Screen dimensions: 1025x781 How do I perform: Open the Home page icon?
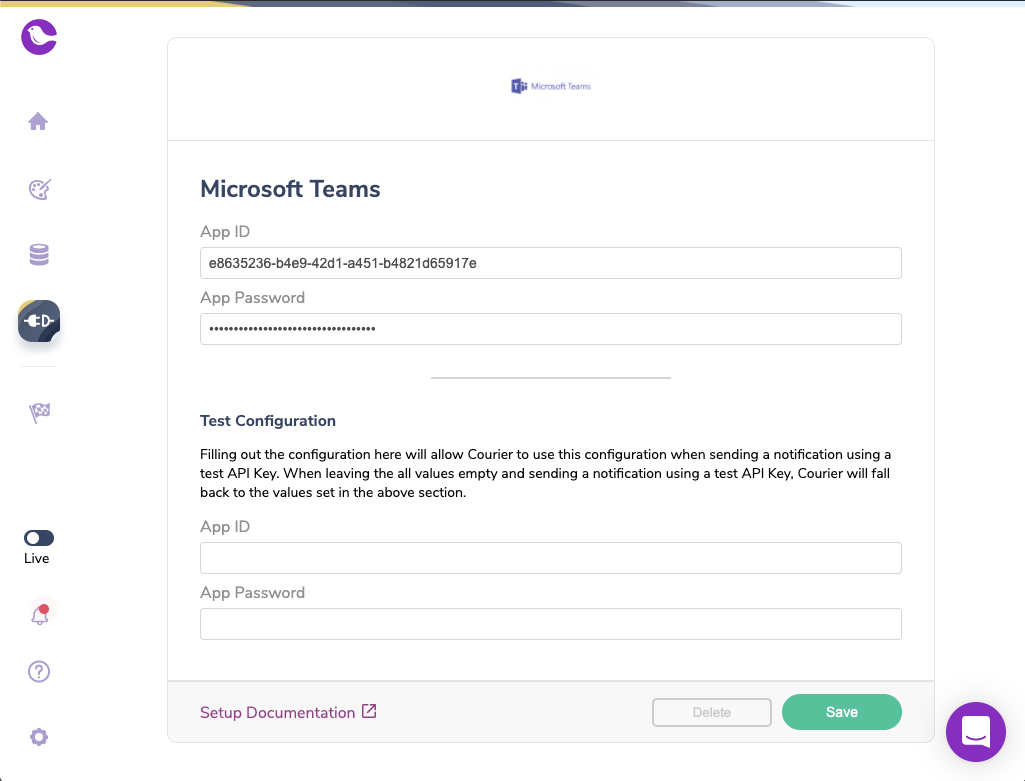pos(39,122)
